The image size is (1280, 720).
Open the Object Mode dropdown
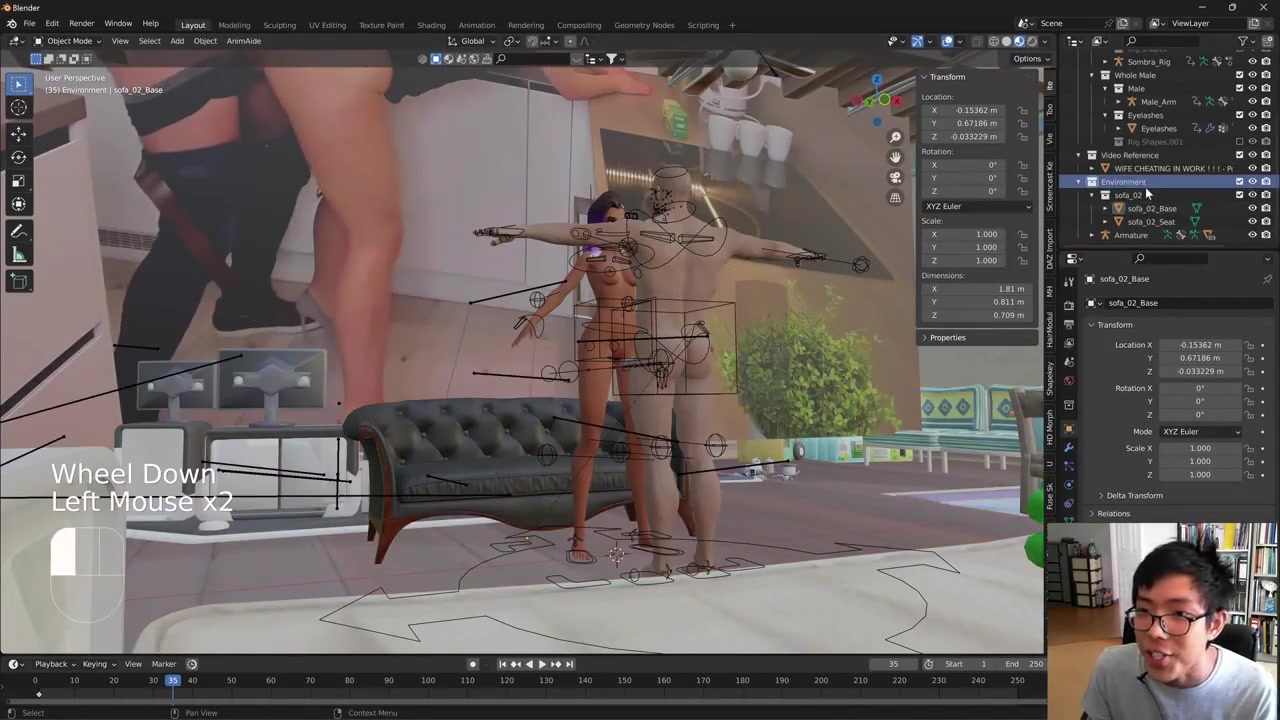click(x=68, y=41)
